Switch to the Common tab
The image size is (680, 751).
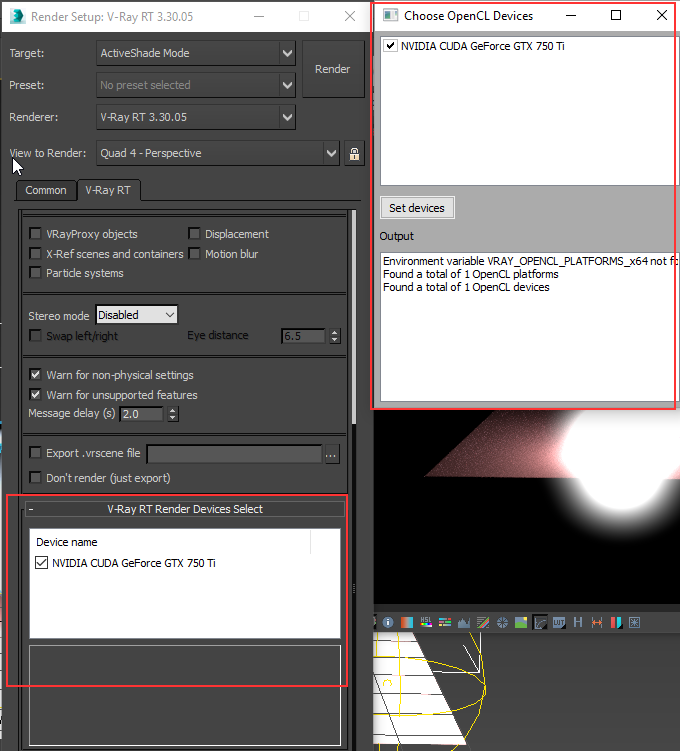coord(46,190)
